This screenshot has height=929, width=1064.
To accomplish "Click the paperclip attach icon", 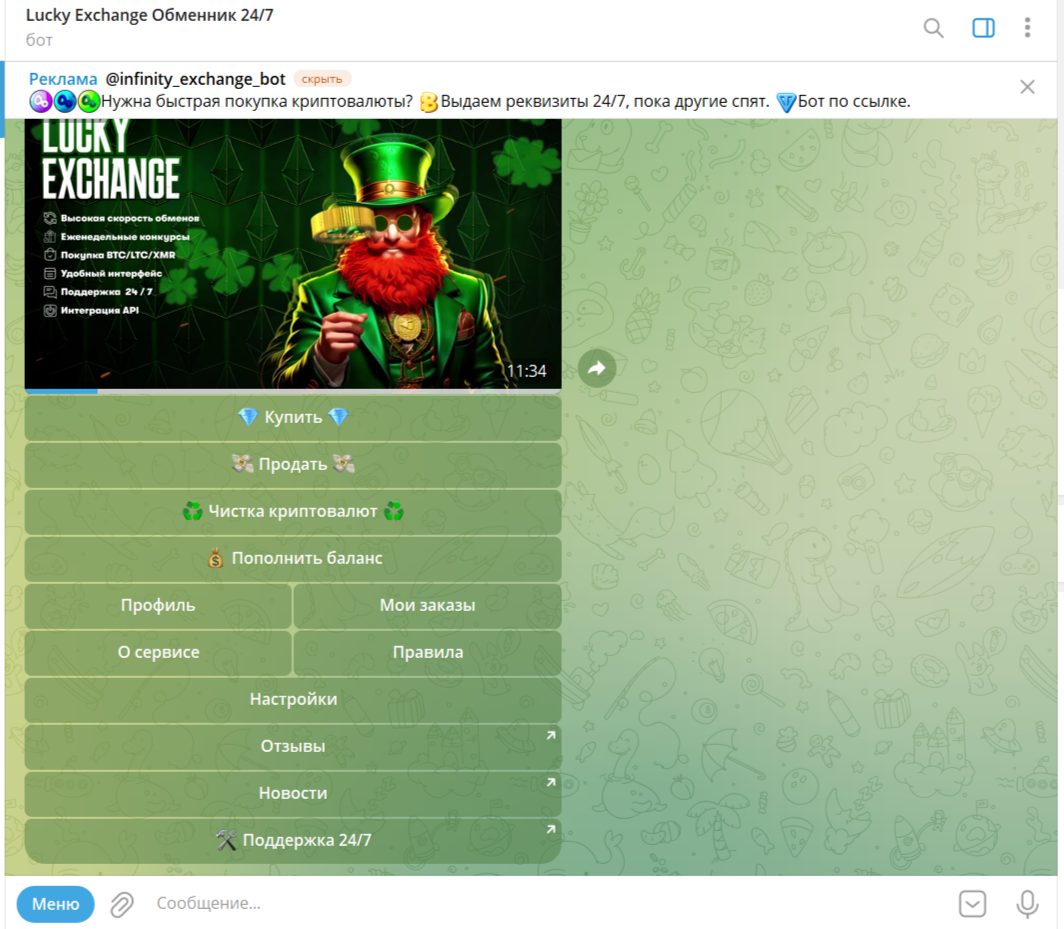I will tap(122, 904).
